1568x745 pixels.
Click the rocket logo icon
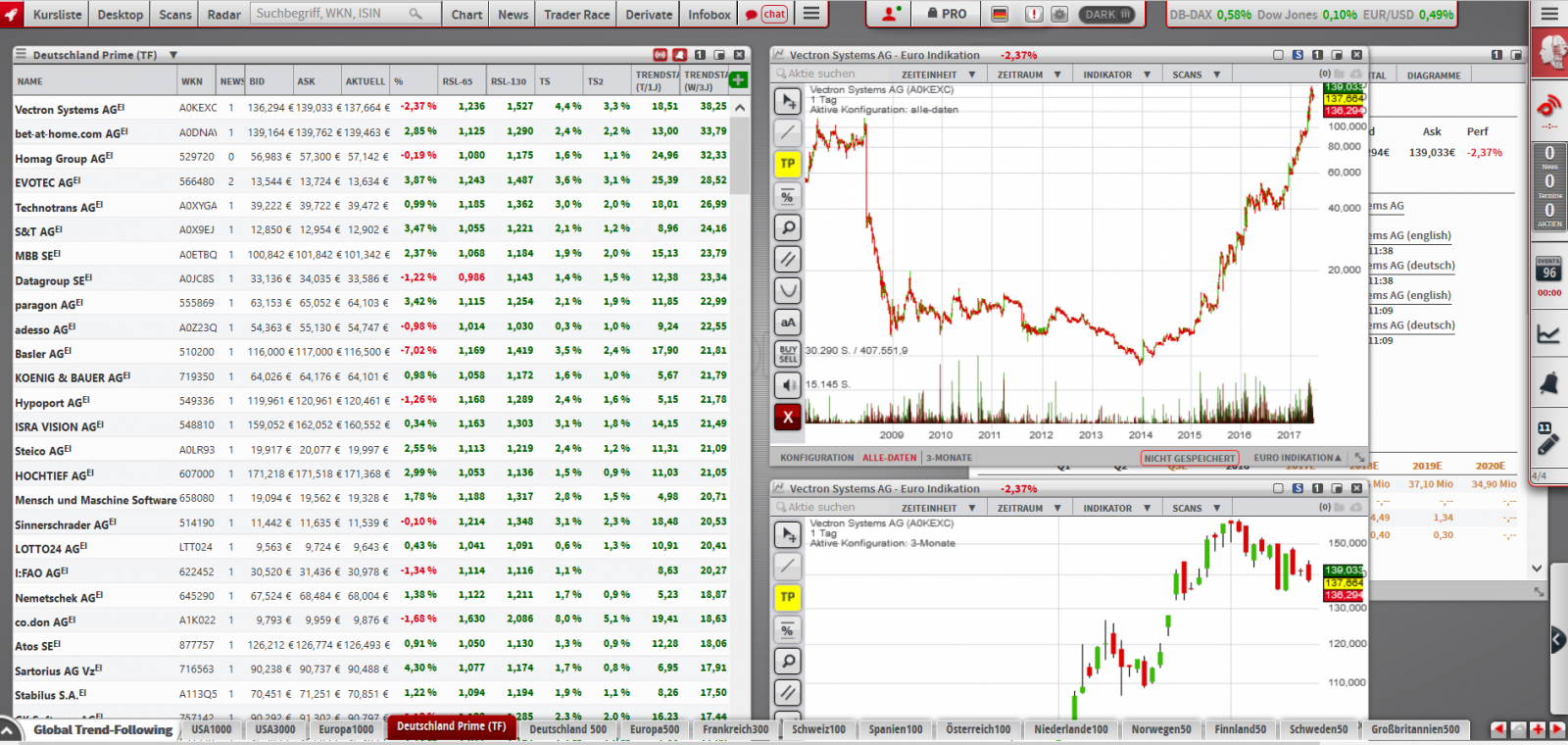click(x=12, y=14)
